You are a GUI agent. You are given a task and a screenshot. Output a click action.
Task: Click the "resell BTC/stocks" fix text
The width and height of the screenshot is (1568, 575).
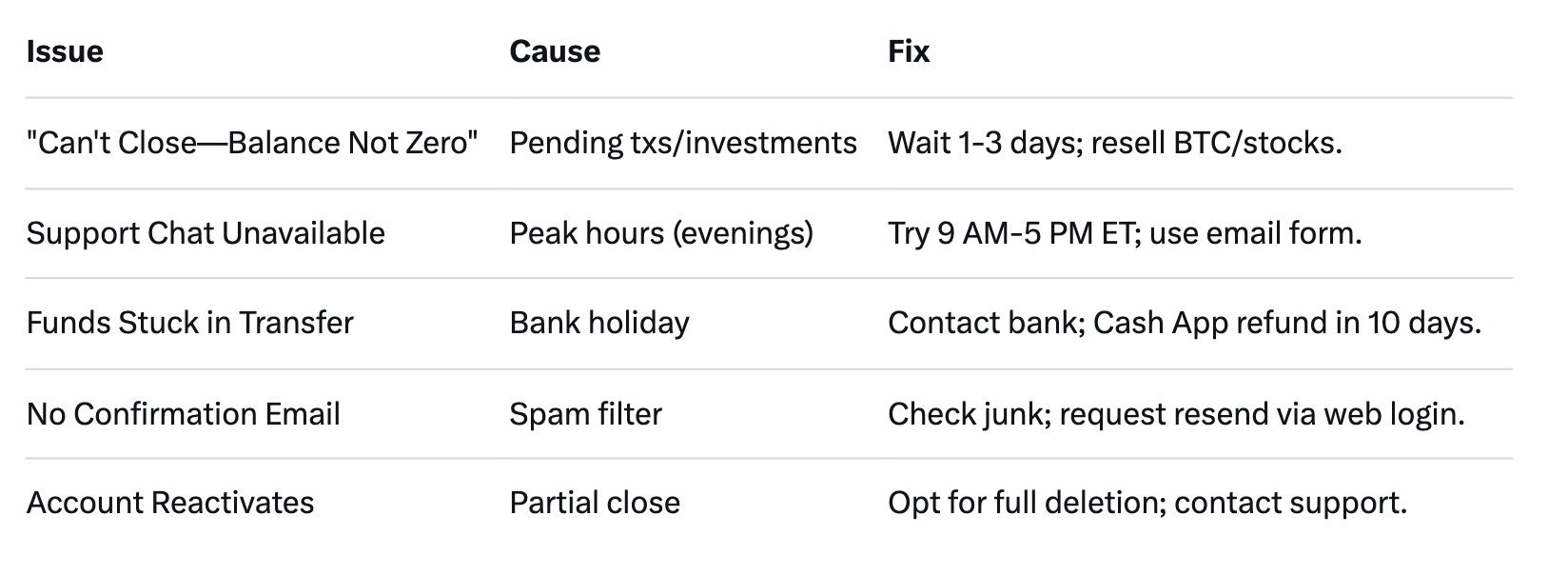(x=1216, y=143)
